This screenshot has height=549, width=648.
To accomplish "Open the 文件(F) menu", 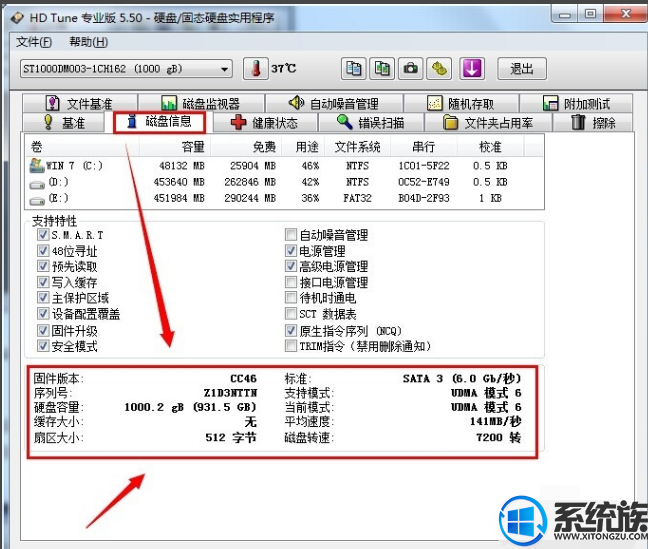I will (x=34, y=42).
